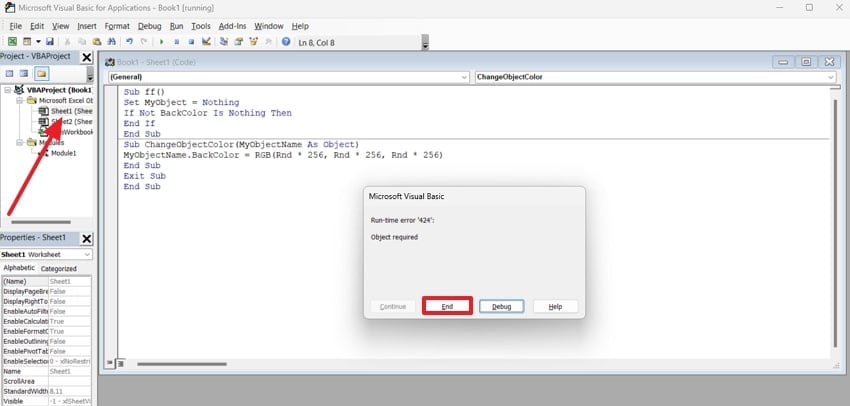
Task: Open the Properties Window toolbar icon
Action: tap(238, 42)
